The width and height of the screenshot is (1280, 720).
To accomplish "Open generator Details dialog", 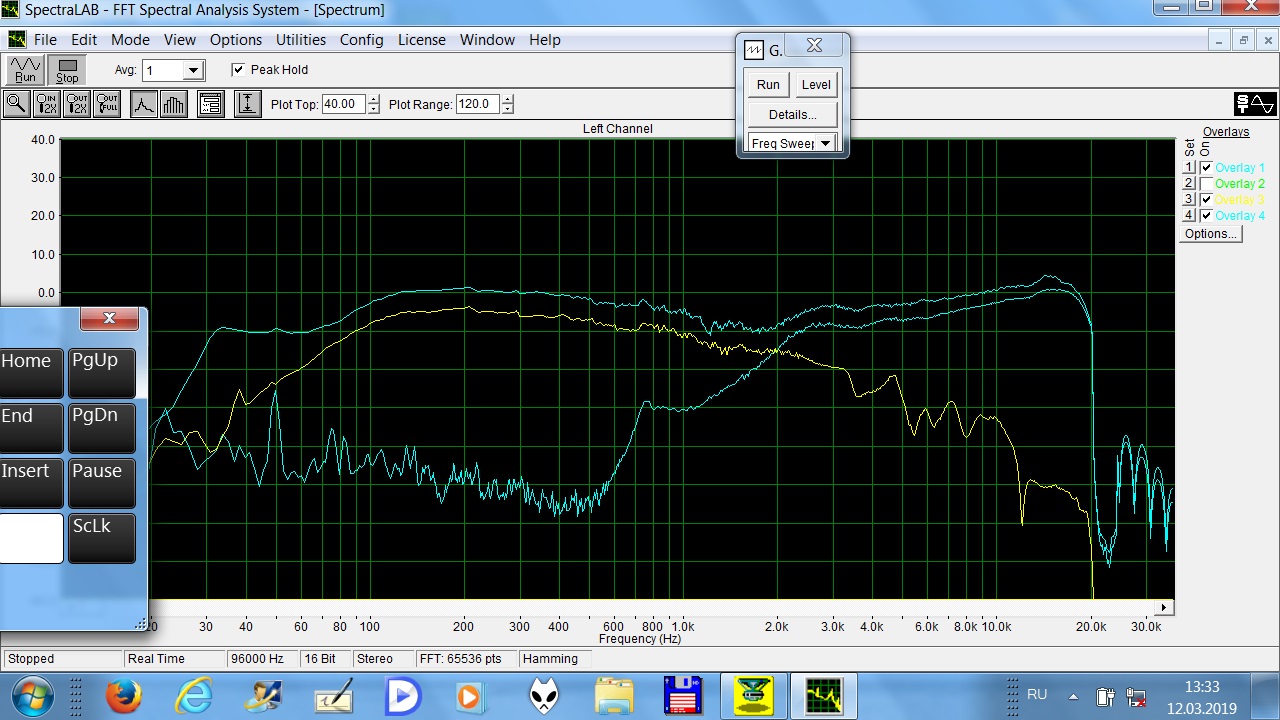I will [793, 114].
